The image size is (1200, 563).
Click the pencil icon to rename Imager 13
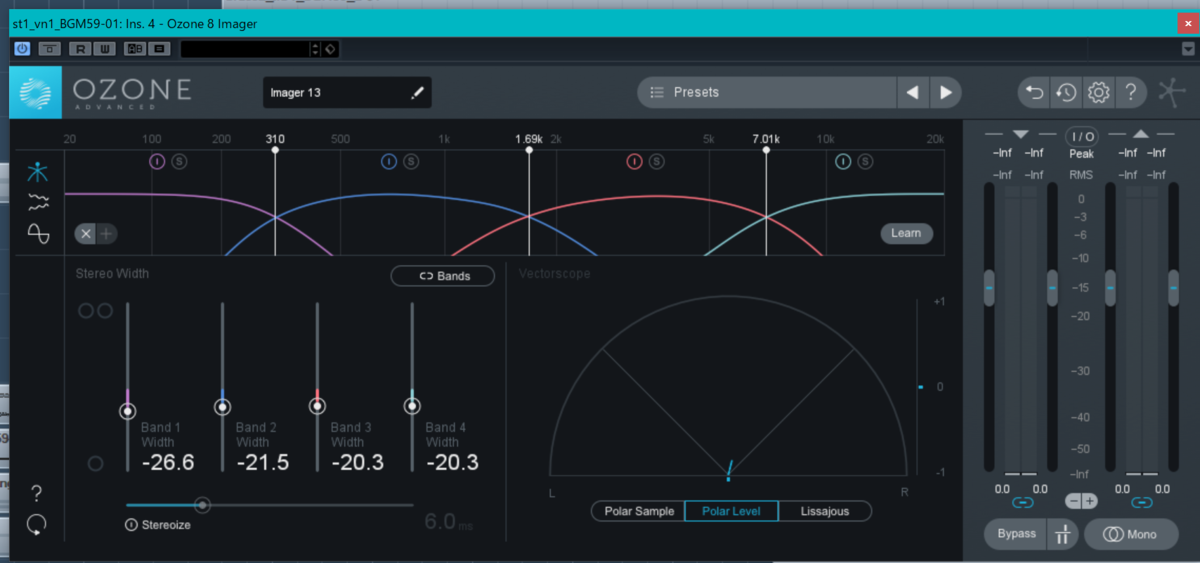(417, 93)
